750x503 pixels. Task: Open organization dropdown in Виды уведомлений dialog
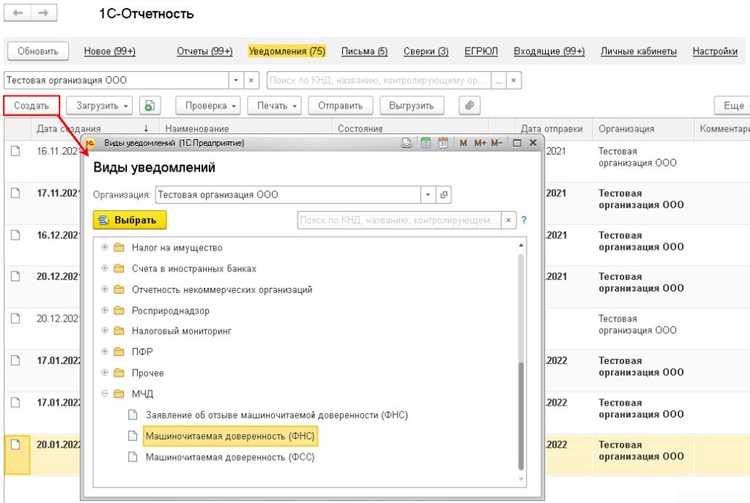coord(428,195)
